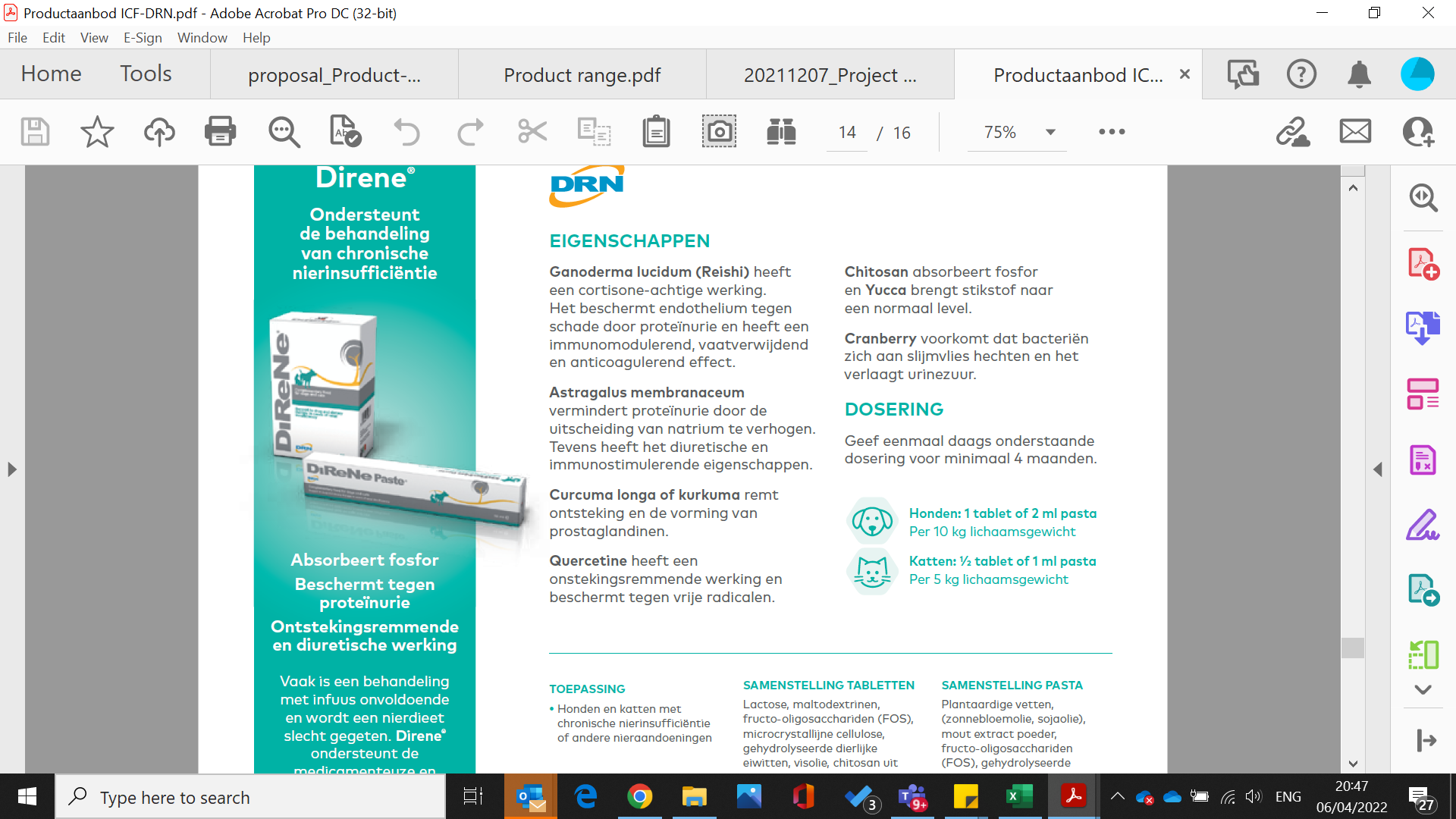Image resolution: width=1456 pixels, height=819 pixels.
Task: Click the scissors cut tool
Action: 532,132
